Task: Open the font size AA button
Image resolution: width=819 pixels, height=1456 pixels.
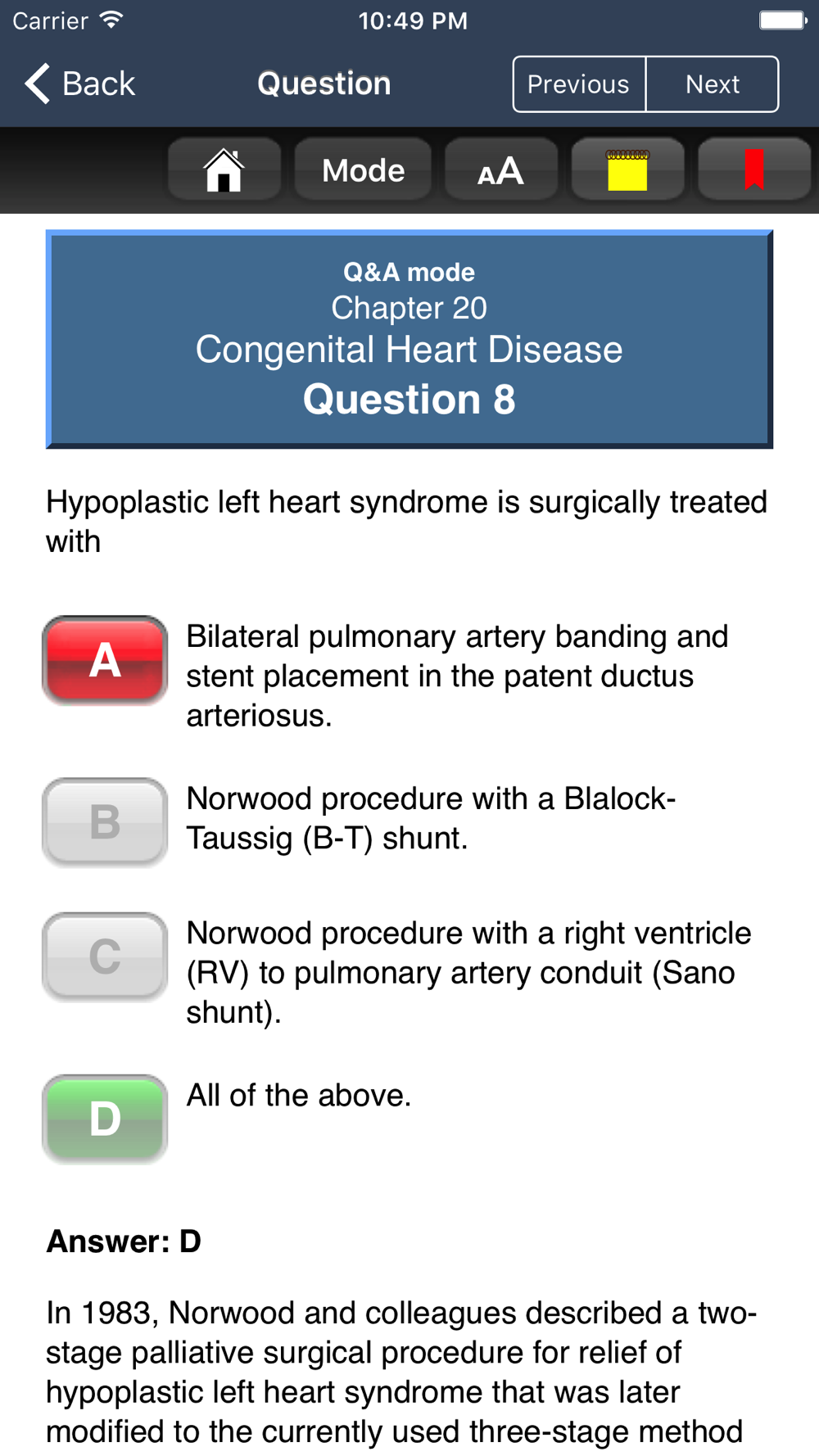Action: pos(500,170)
